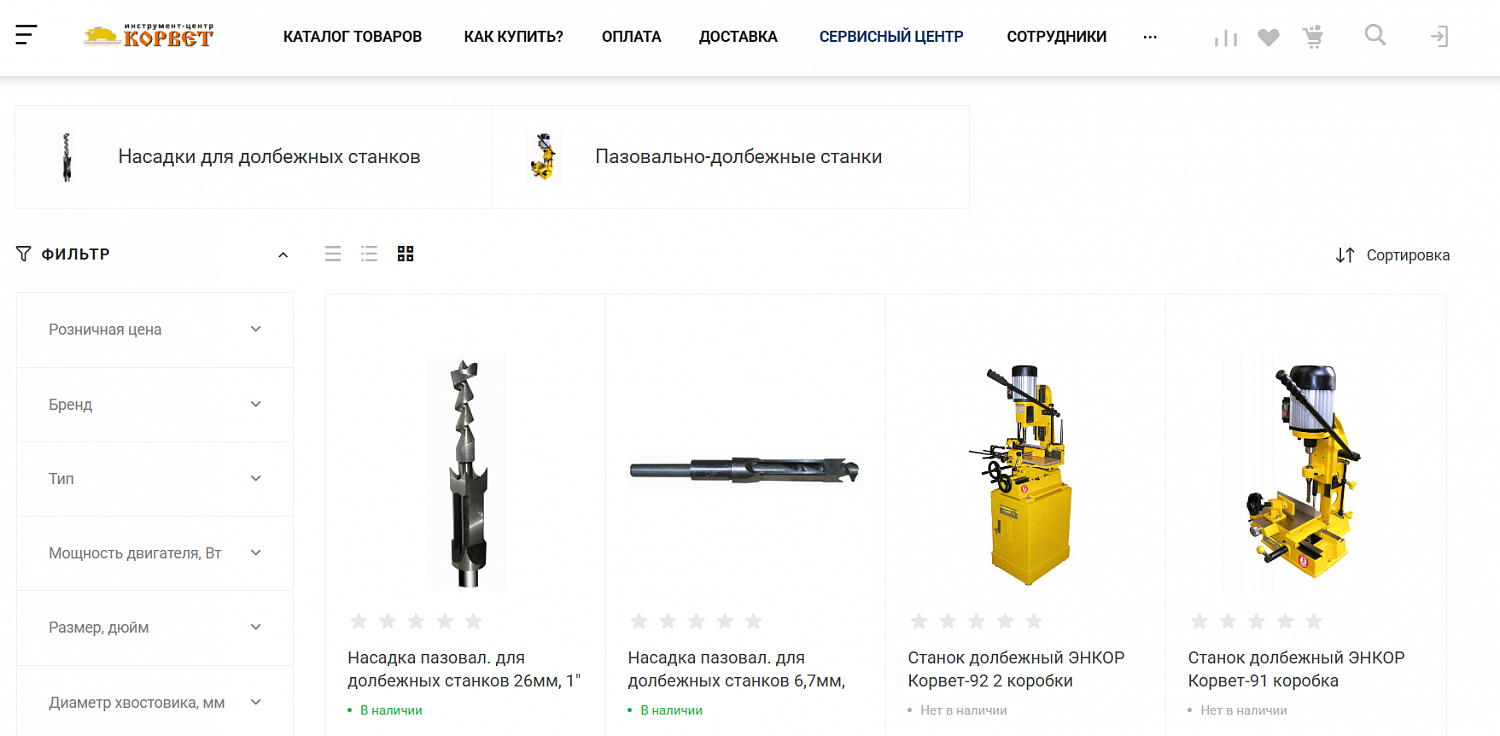This screenshot has width=1500, height=736.
Task: Expand the Бренд filter section
Action: pyautogui.click(x=155, y=404)
